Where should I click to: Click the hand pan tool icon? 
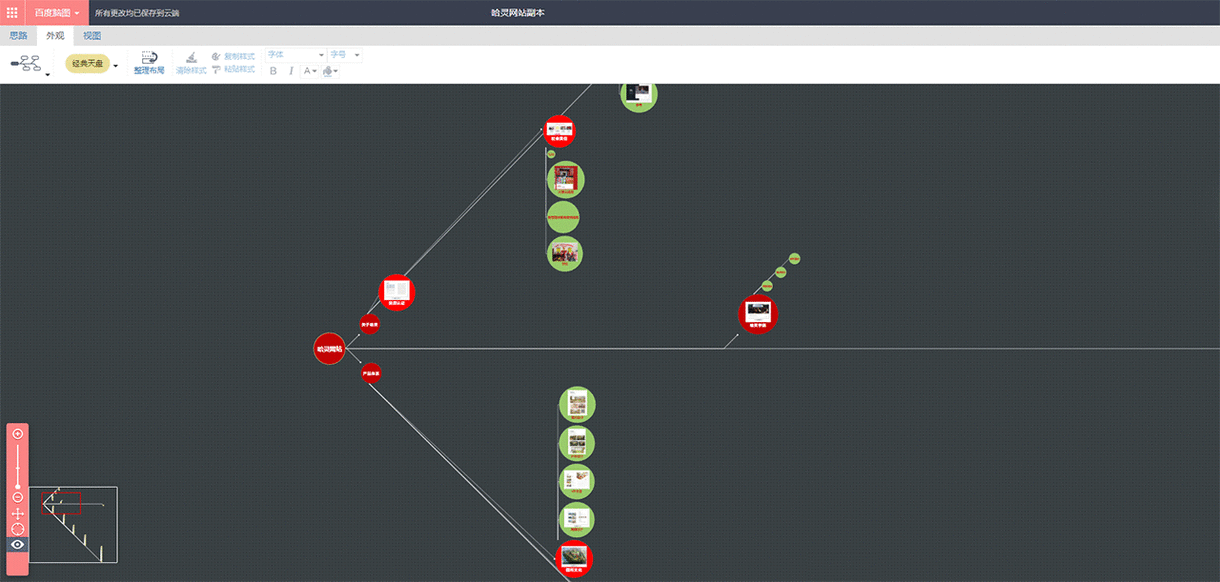pos(17,513)
